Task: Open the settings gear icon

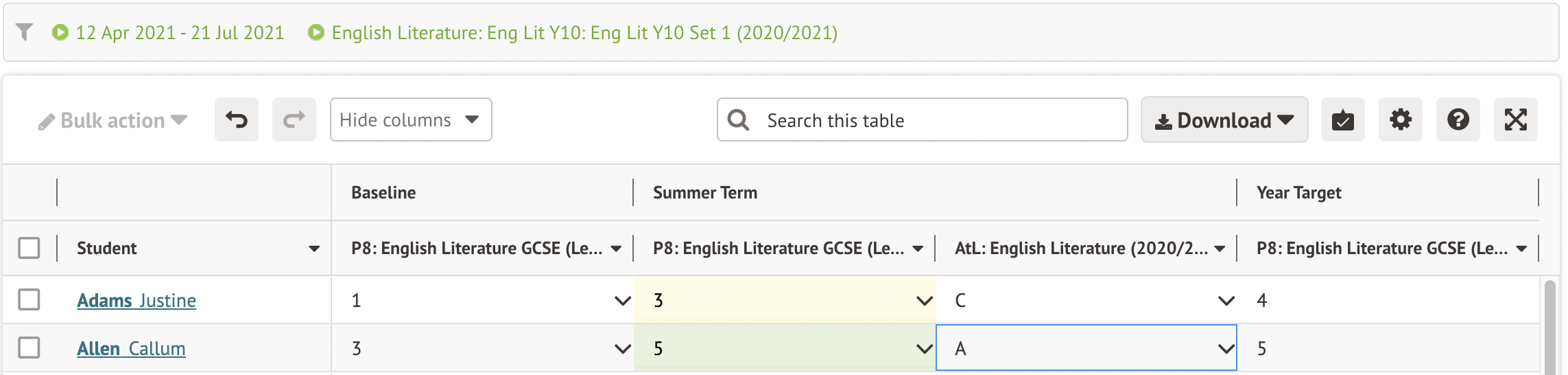Action: [x=1400, y=120]
